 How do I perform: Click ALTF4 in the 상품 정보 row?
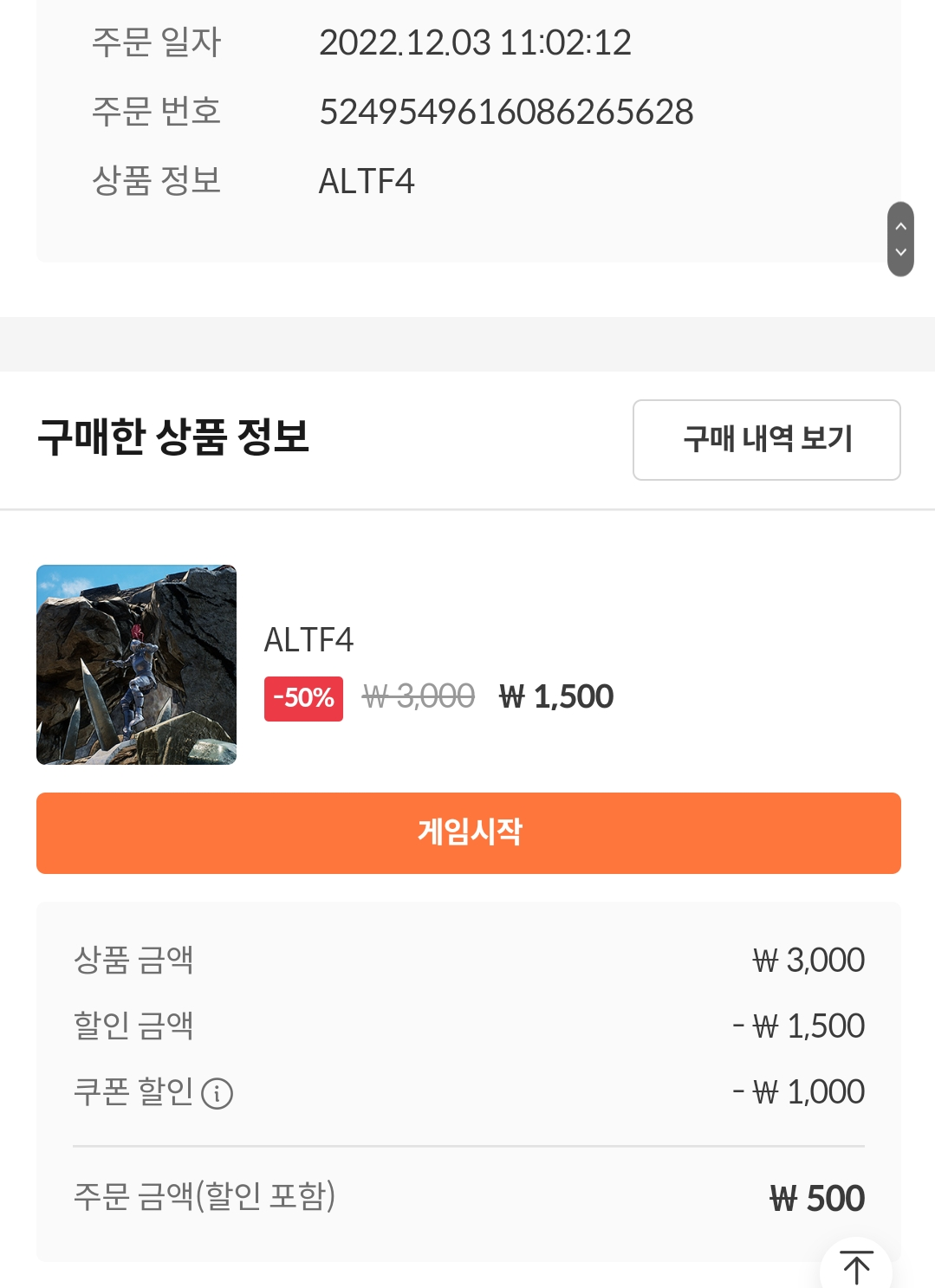pyautogui.click(x=367, y=181)
